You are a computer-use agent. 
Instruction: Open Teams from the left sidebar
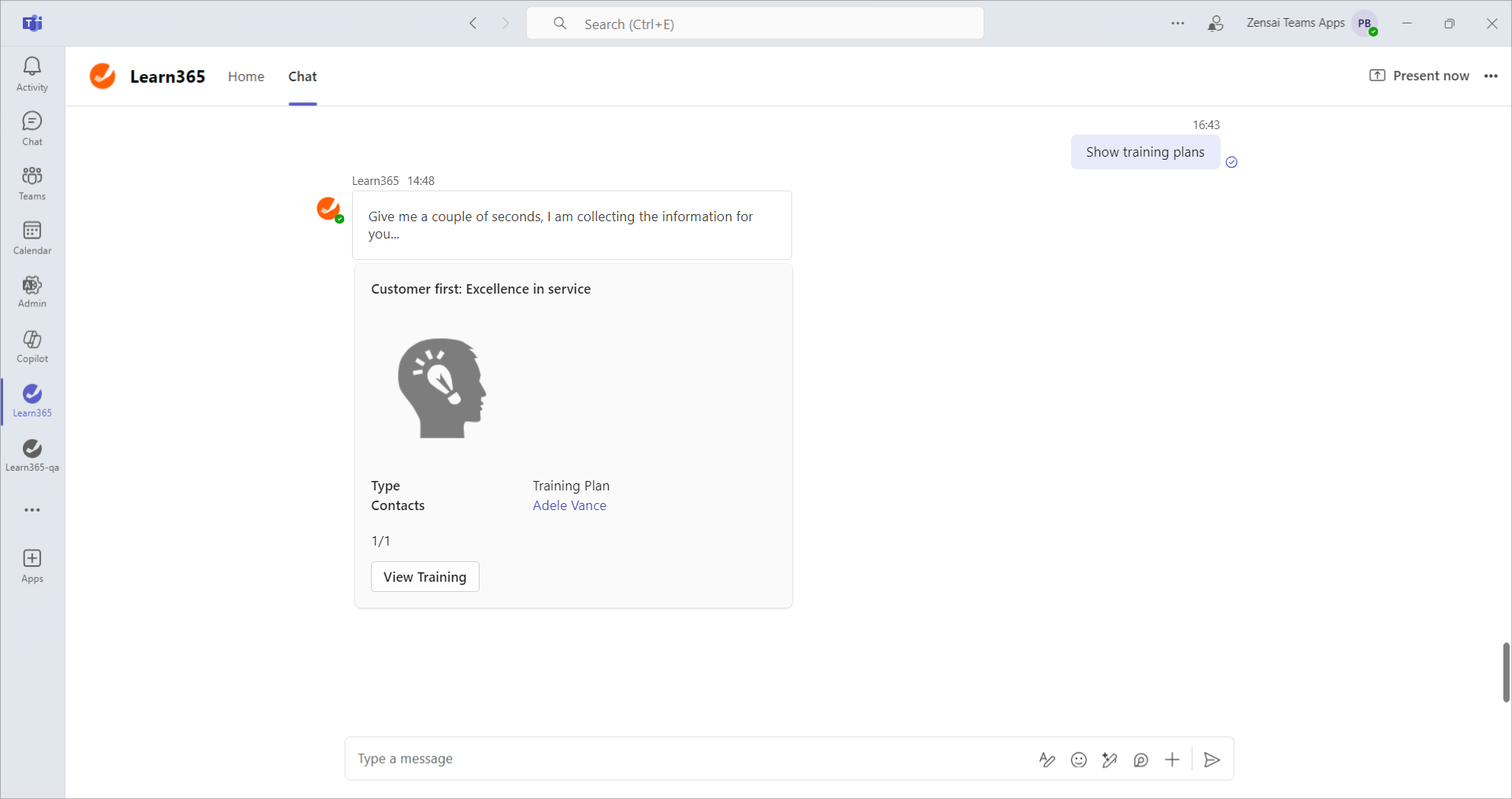click(x=32, y=183)
